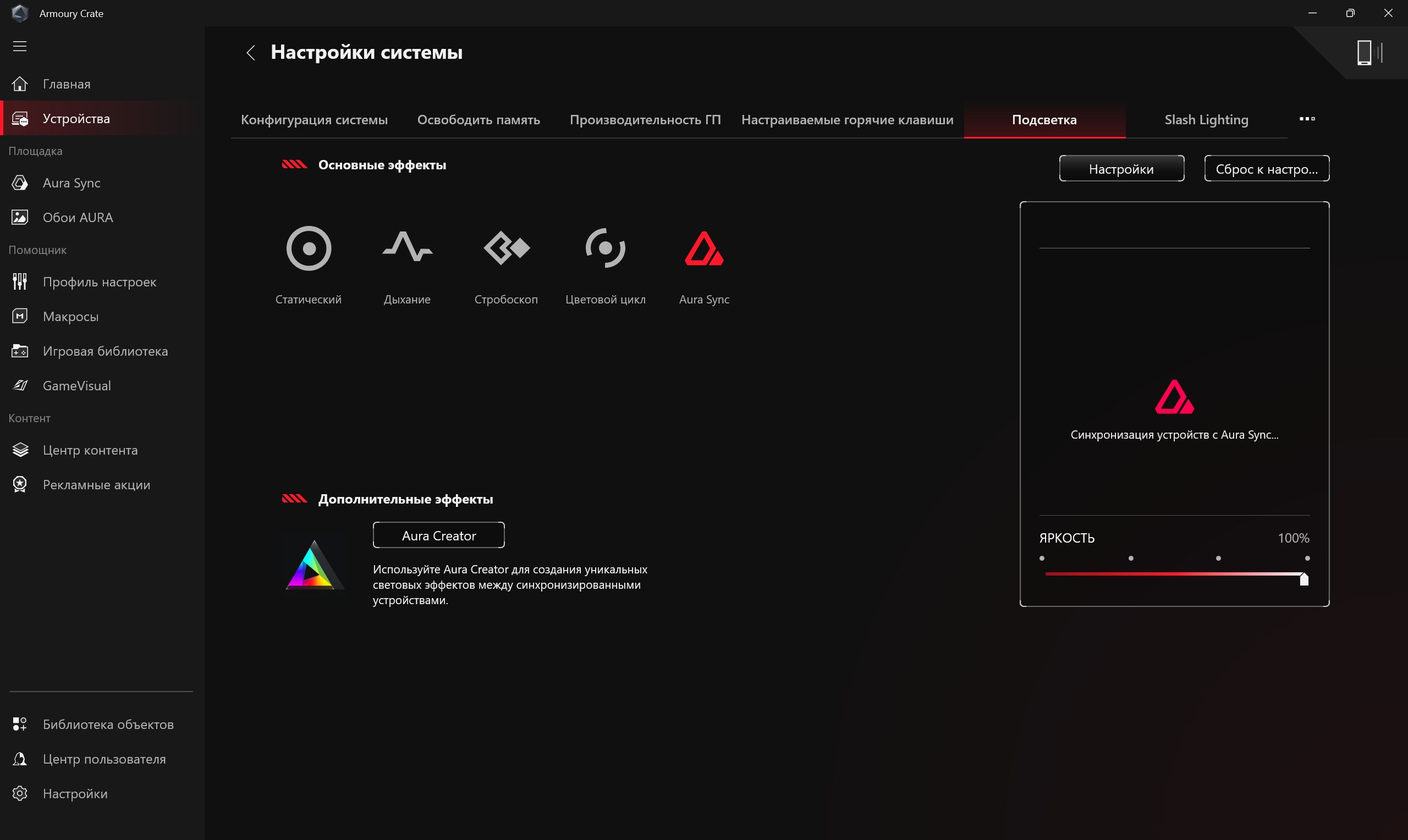Pick the Цветовой цикл color cycle icon
The image size is (1408, 840).
pyautogui.click(x=605, y=248)
